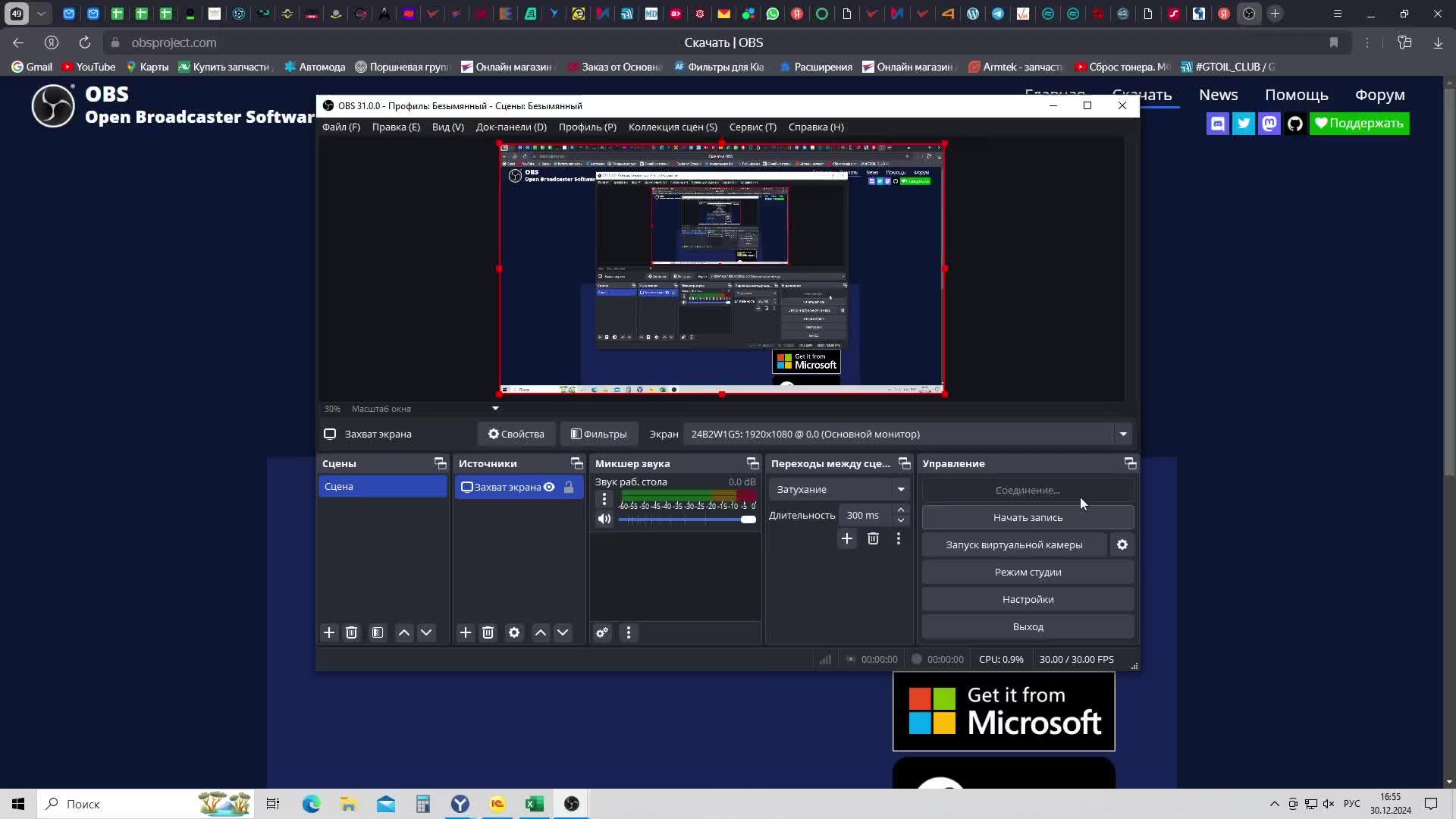Open OBS Discord link icon on website
The width and height of the screenshot is (1456, 819).
pos(1218,124)
